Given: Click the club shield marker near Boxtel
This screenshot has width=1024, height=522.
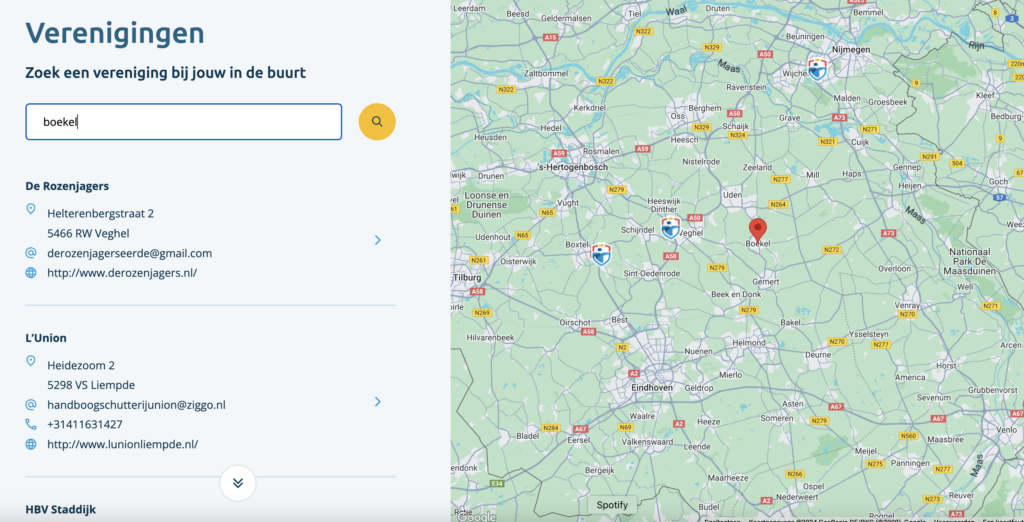Looking at the screenshot, I should [601, 254].
